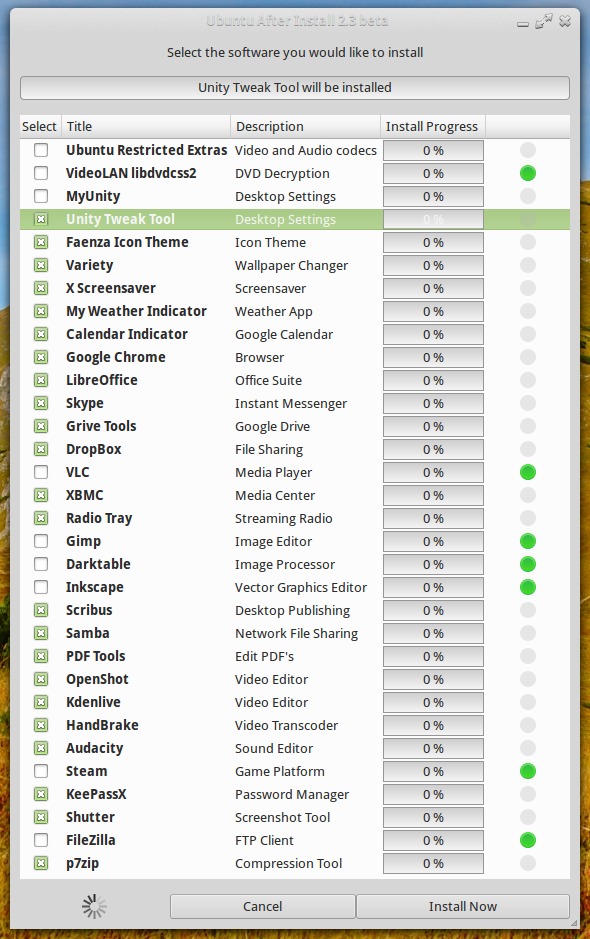
Task: Click green status indicator beside Gimp
Action: pos(528,541)
